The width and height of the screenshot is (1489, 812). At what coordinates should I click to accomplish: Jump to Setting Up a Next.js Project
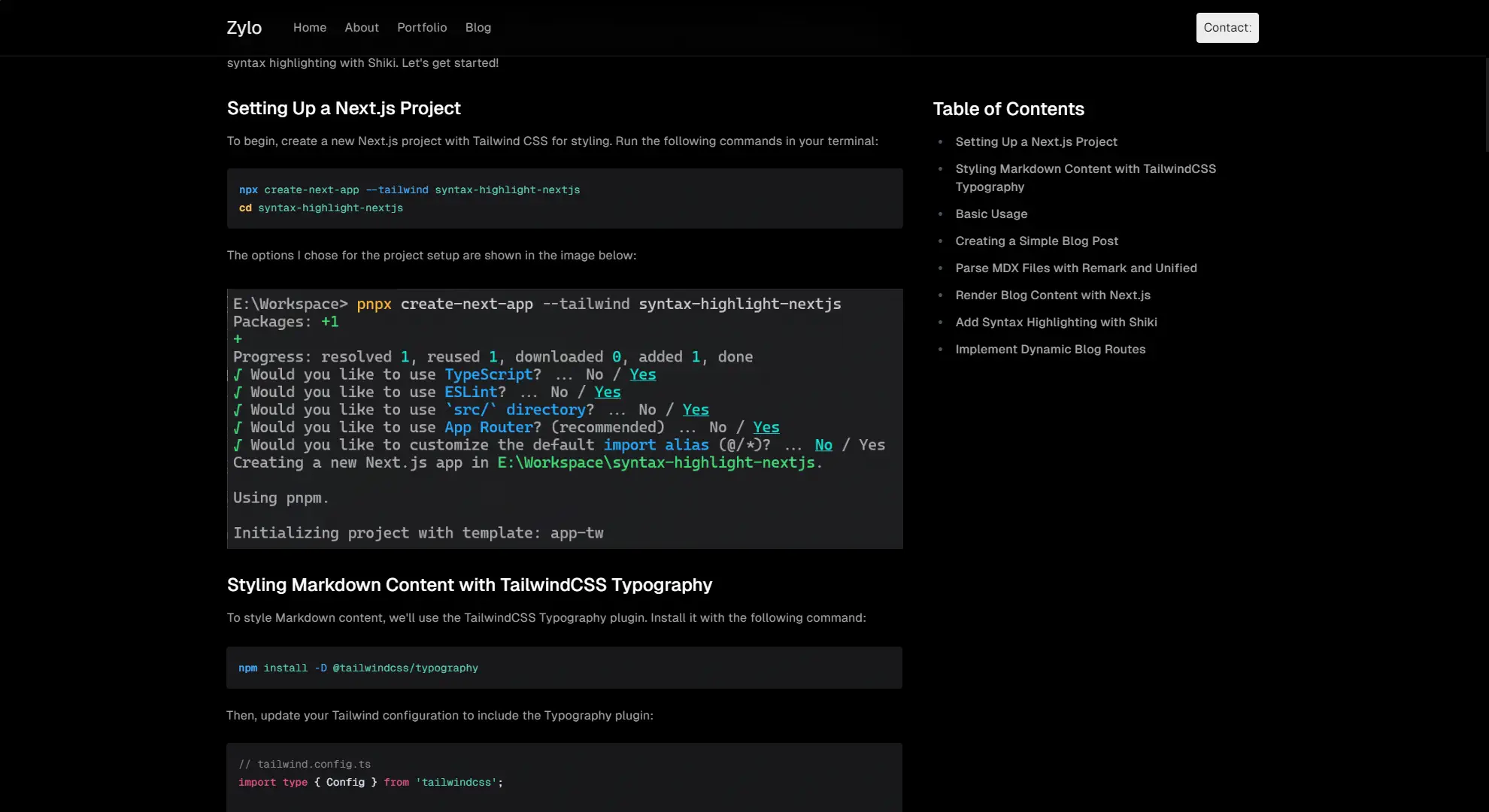[x=1036, y=142]
